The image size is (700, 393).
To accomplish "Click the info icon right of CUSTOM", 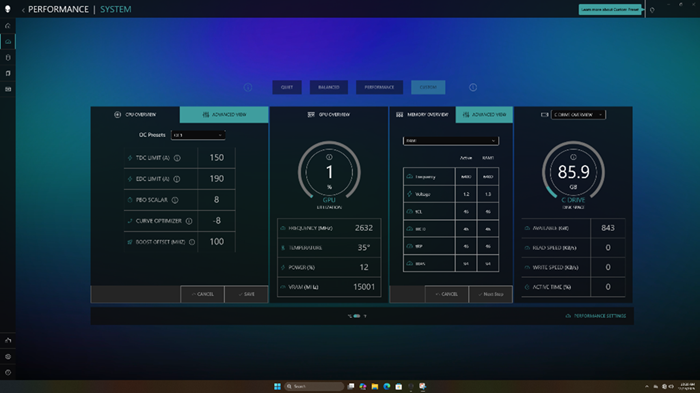I will coord(473,87).
